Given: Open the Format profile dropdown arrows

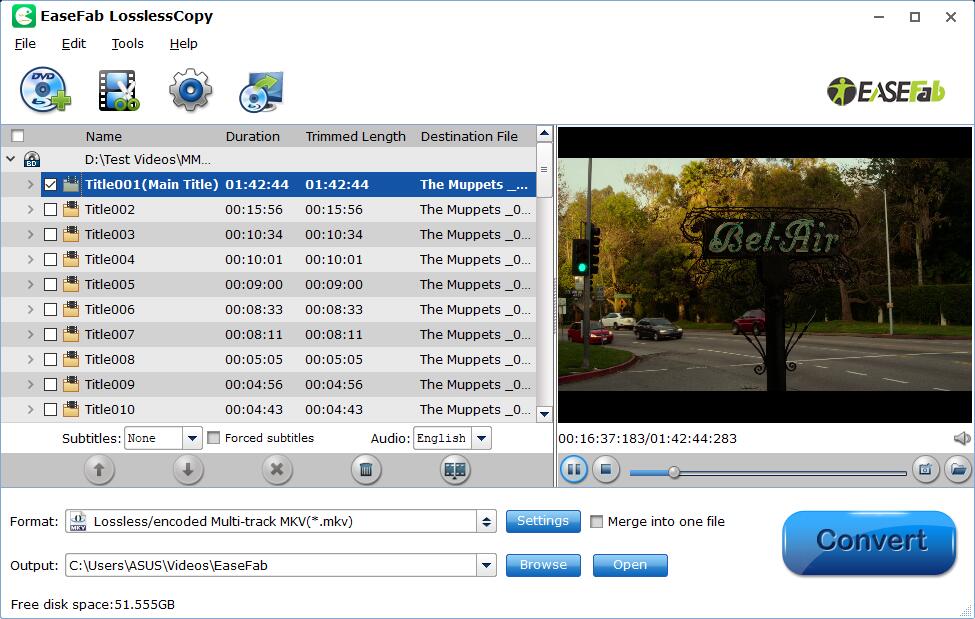Looking at the screenshot, I should pos(486,521).
